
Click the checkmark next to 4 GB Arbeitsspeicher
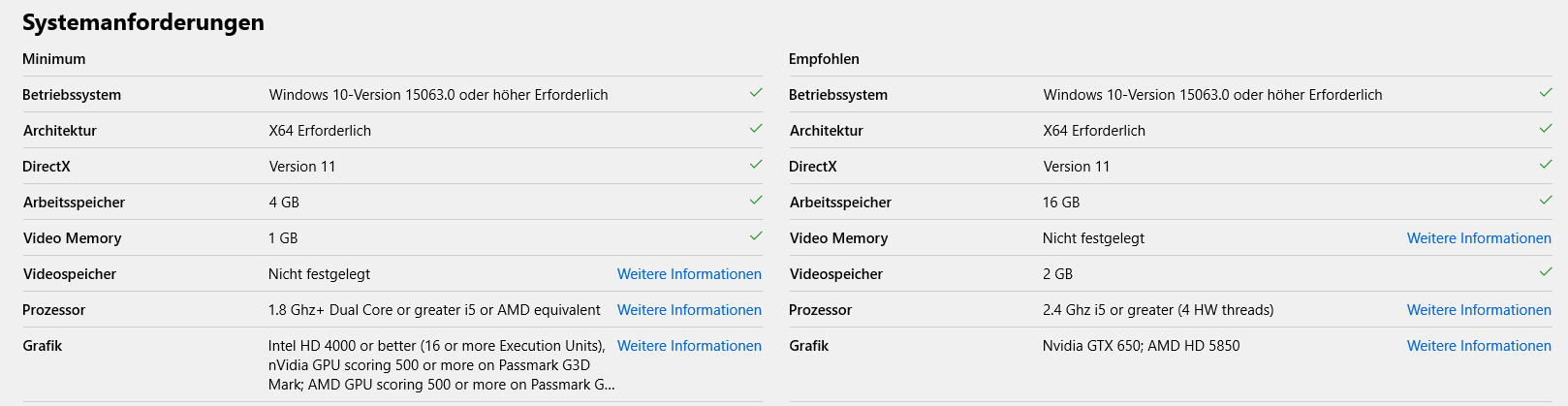point(756,201)
